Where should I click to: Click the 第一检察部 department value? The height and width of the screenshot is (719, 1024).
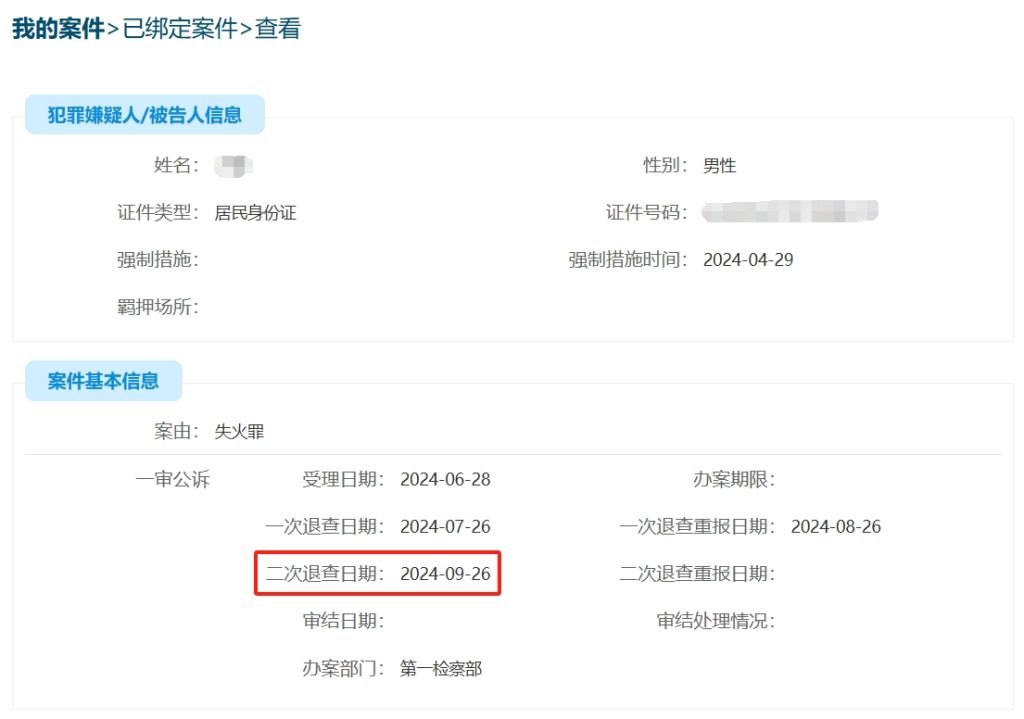441,668
